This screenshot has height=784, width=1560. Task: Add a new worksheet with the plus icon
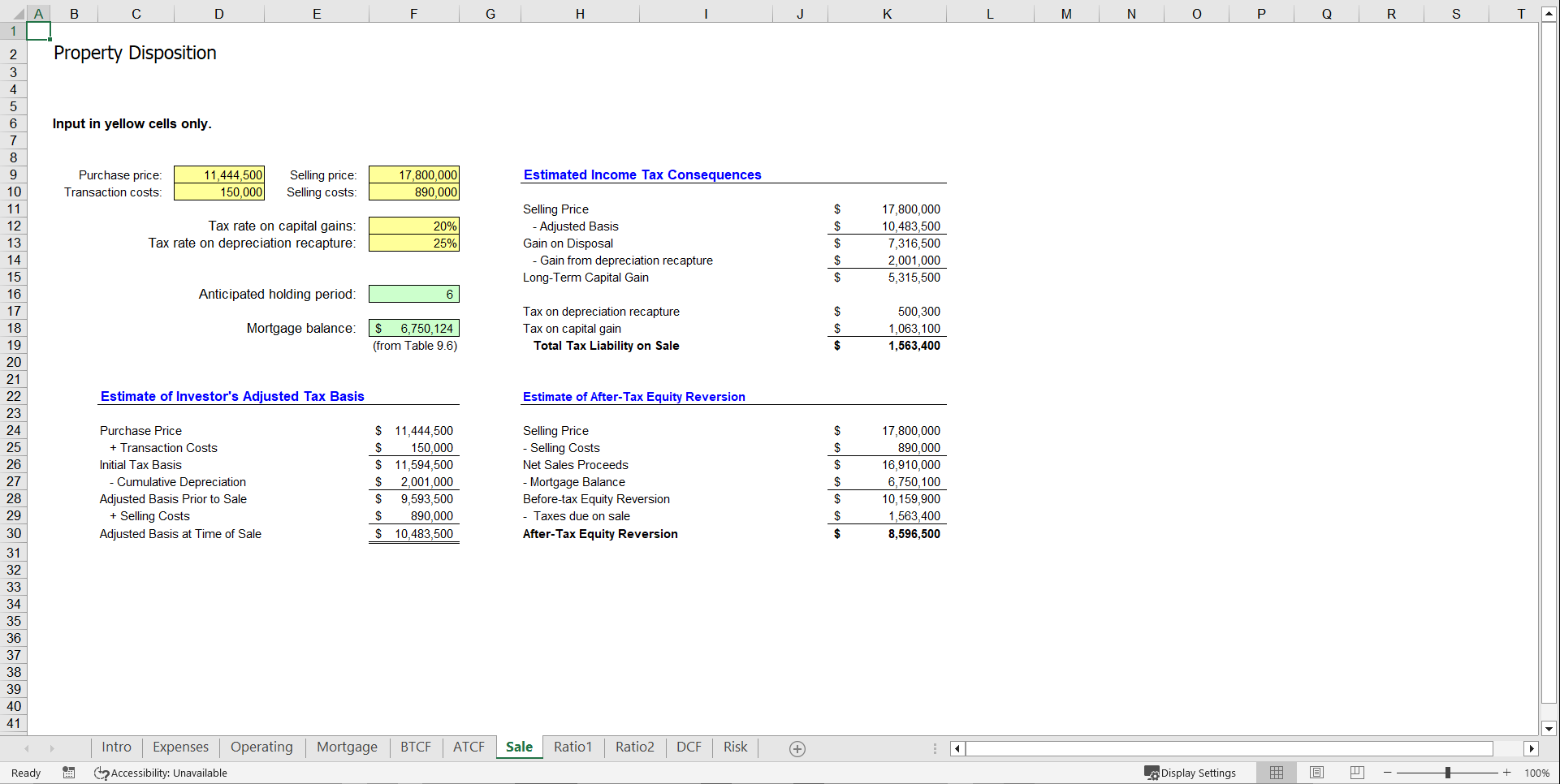point(797,747)
